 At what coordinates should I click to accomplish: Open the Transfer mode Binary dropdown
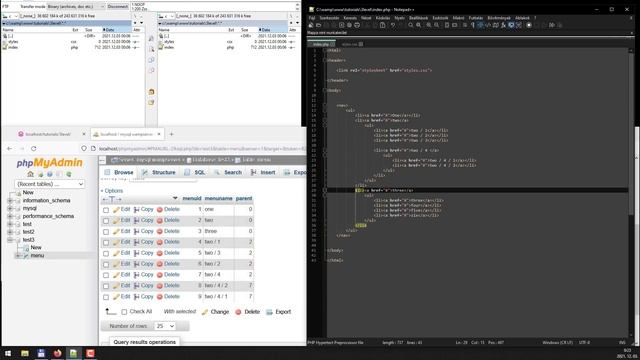coord(76,7)
